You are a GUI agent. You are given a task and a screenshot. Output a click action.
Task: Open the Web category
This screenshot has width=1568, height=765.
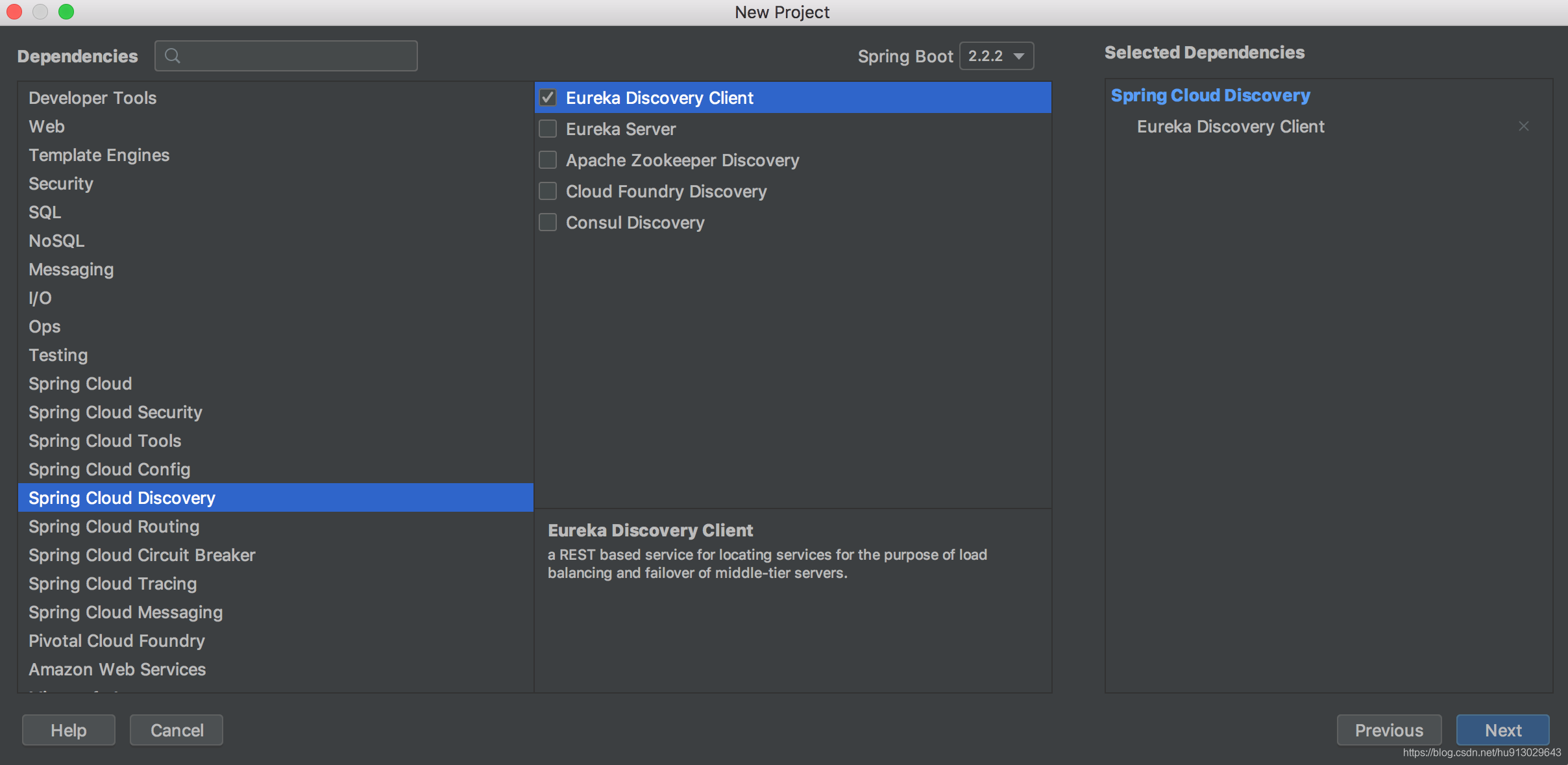click(x=276, y=126)
